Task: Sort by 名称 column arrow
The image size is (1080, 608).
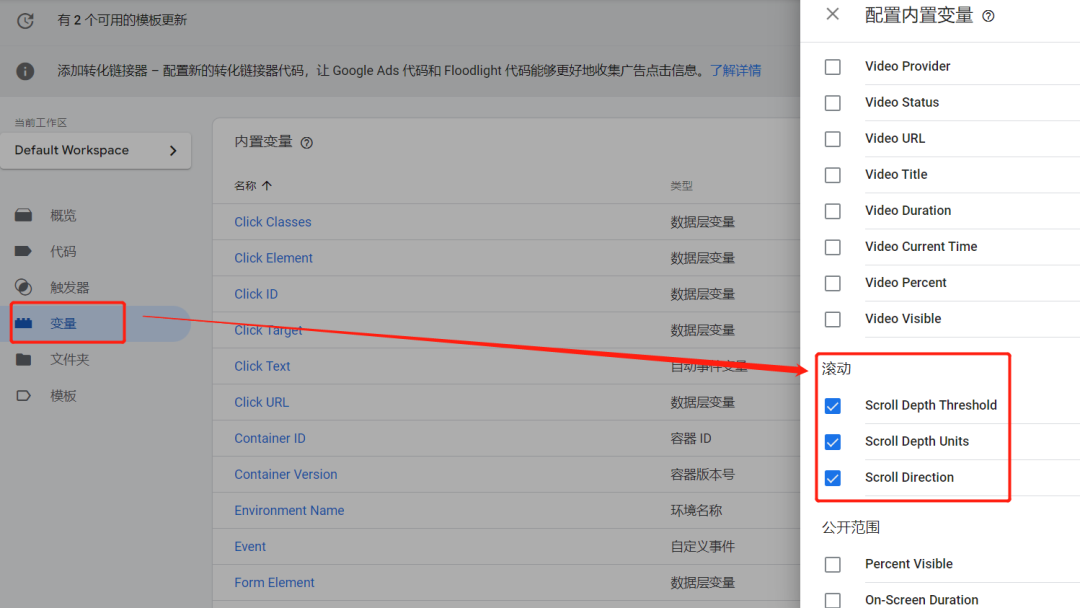Action: pyautogui.click(x=267, y=186)
